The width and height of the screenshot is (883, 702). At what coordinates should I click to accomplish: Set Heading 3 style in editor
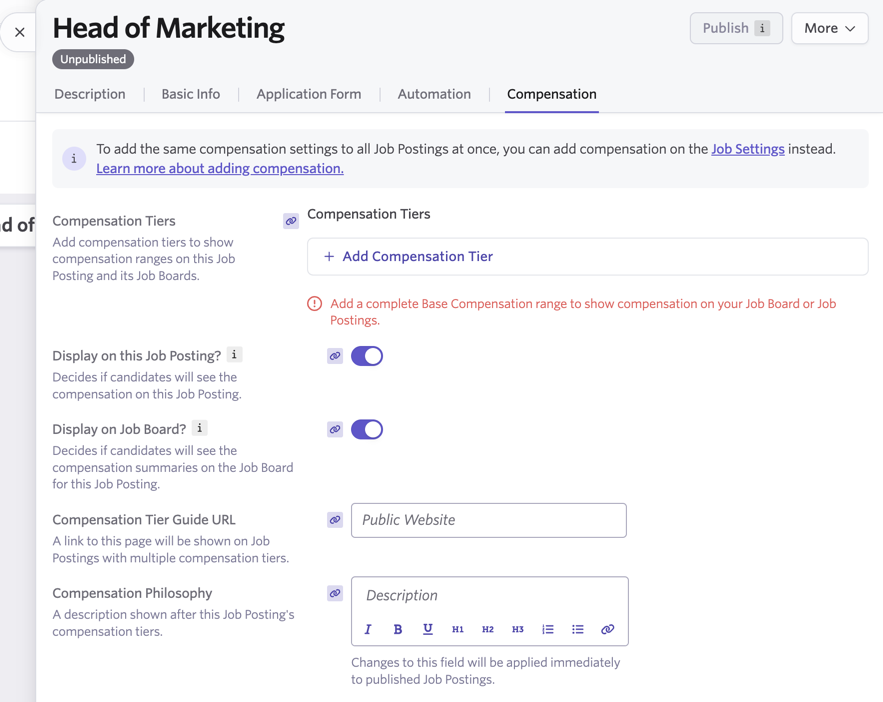click(x=518, y=629)
